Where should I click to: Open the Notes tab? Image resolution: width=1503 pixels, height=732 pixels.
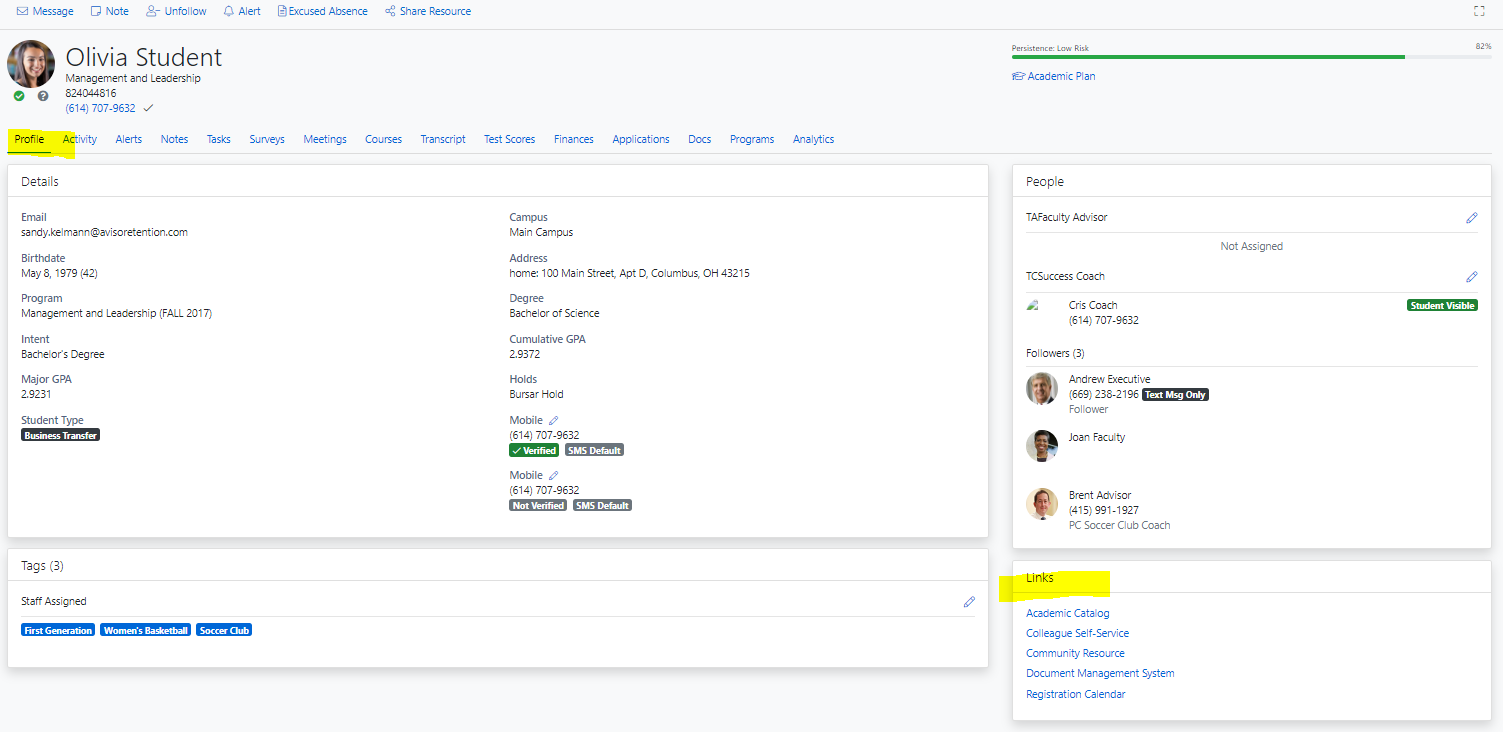coord(174,139)
